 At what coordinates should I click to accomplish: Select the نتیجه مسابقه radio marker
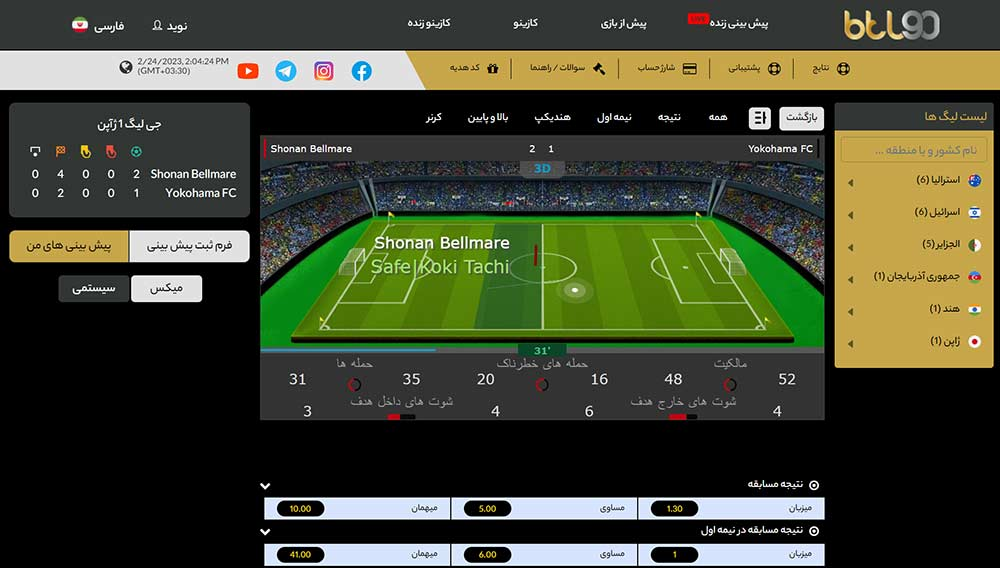[x=814, y=485]
